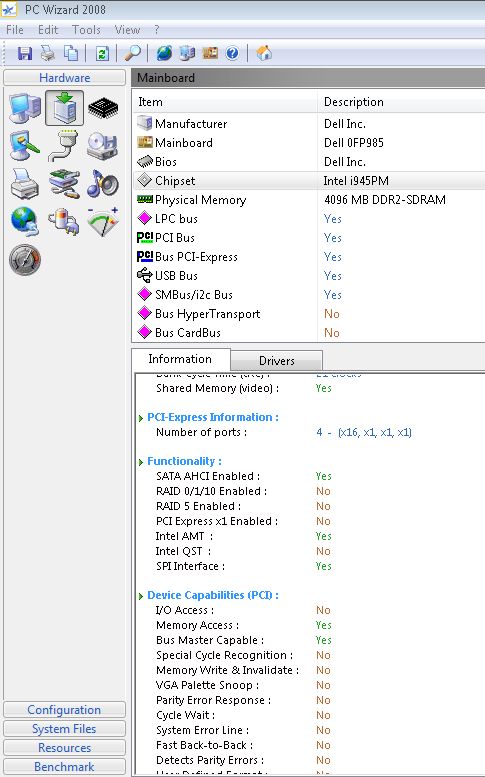
Task: Click the Benchmark panel button
Action: coord(64,766)
